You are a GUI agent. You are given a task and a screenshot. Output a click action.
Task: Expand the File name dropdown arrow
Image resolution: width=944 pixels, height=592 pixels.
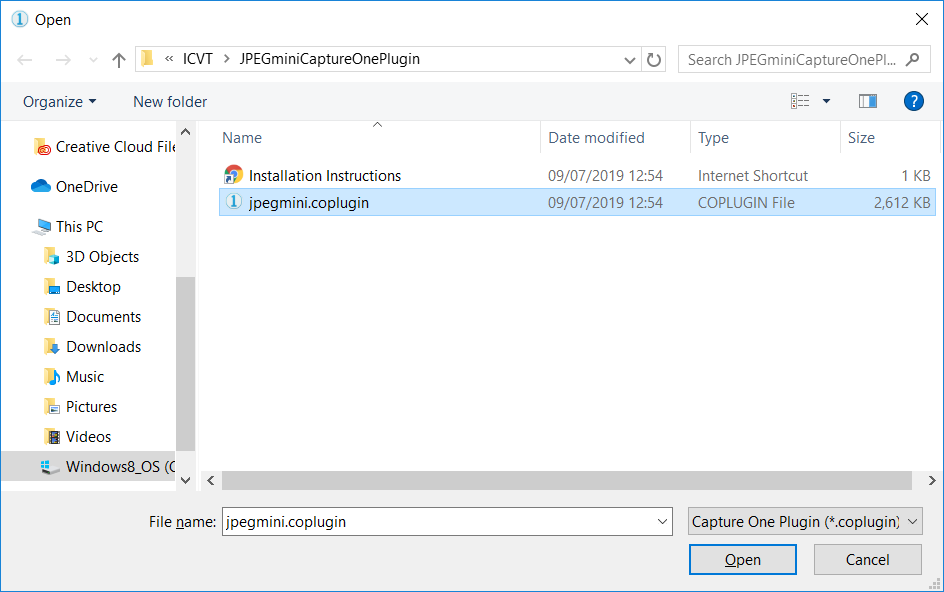point(663,522)
